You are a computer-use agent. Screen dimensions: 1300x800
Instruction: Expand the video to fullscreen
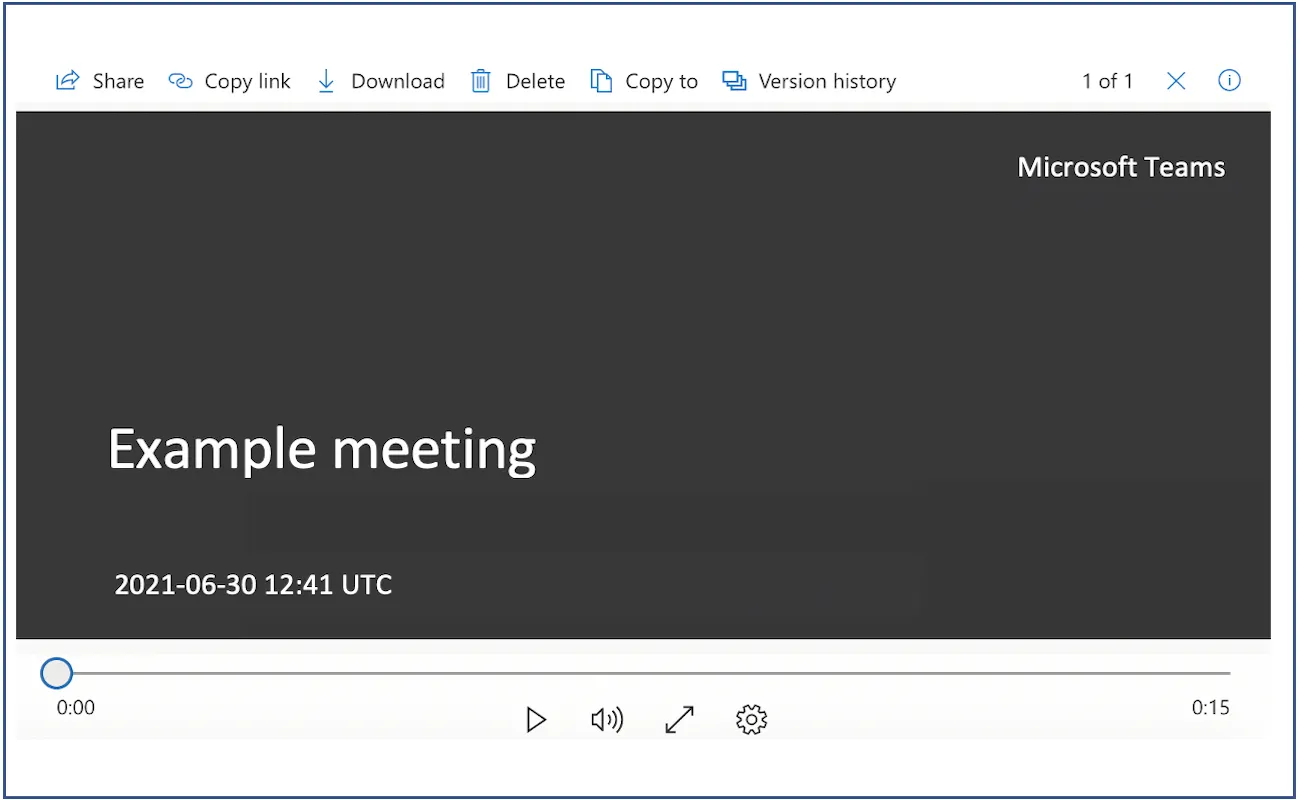[679, 719]
